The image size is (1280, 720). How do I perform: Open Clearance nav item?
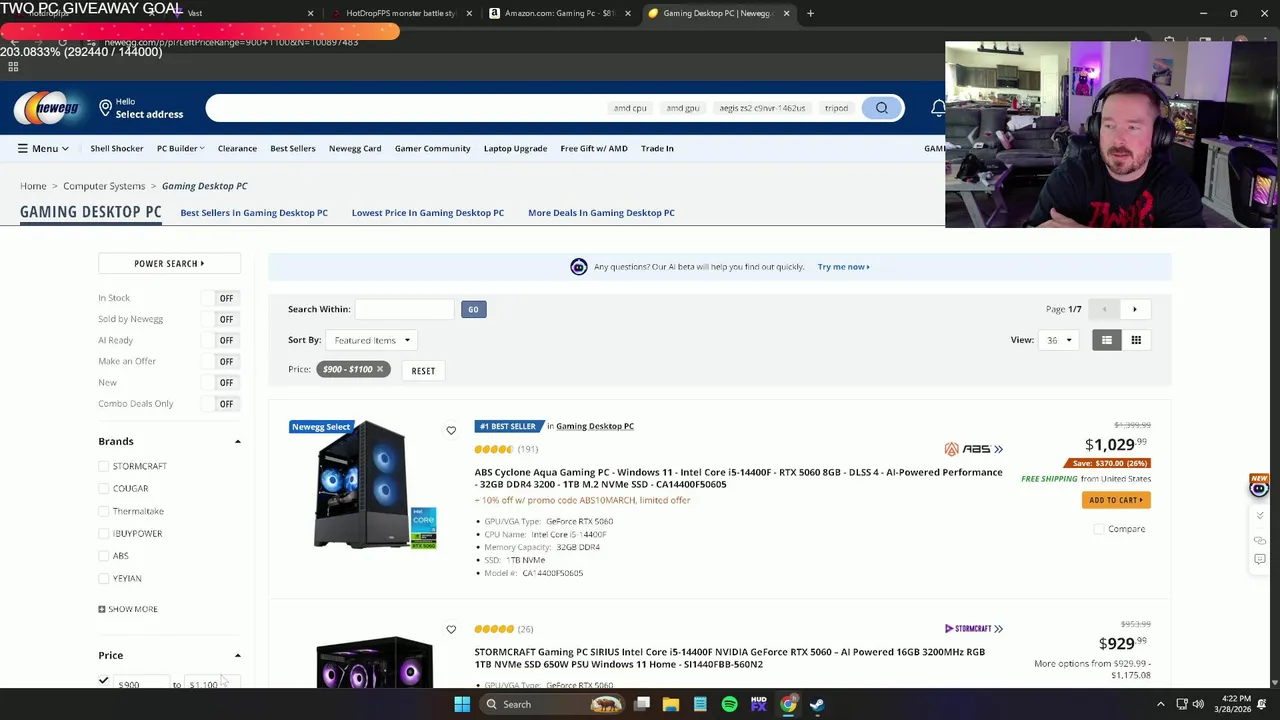click(x=237, y=148)
